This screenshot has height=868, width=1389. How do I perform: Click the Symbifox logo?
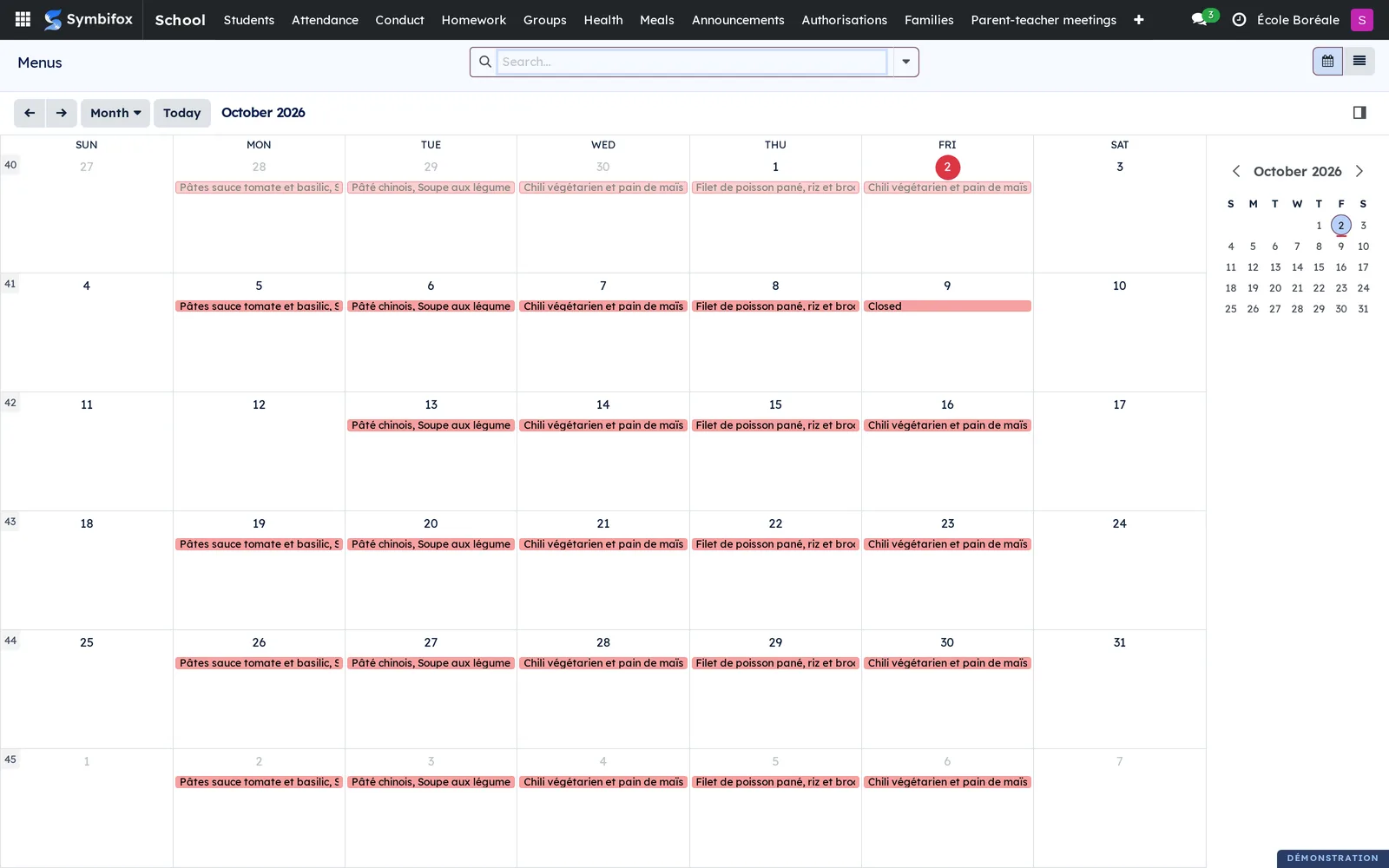(x=89, y=19)
